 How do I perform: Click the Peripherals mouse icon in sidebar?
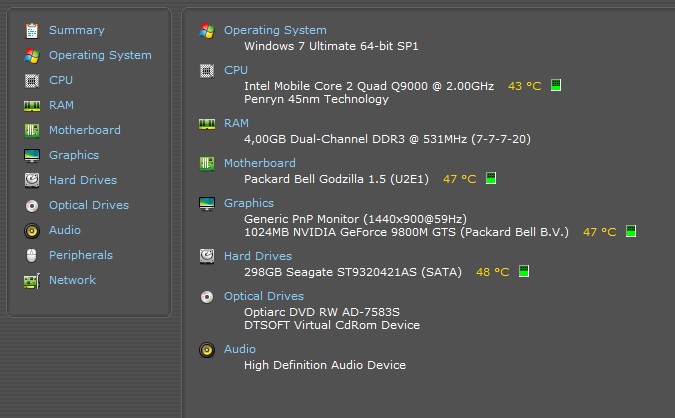(32, 255)
